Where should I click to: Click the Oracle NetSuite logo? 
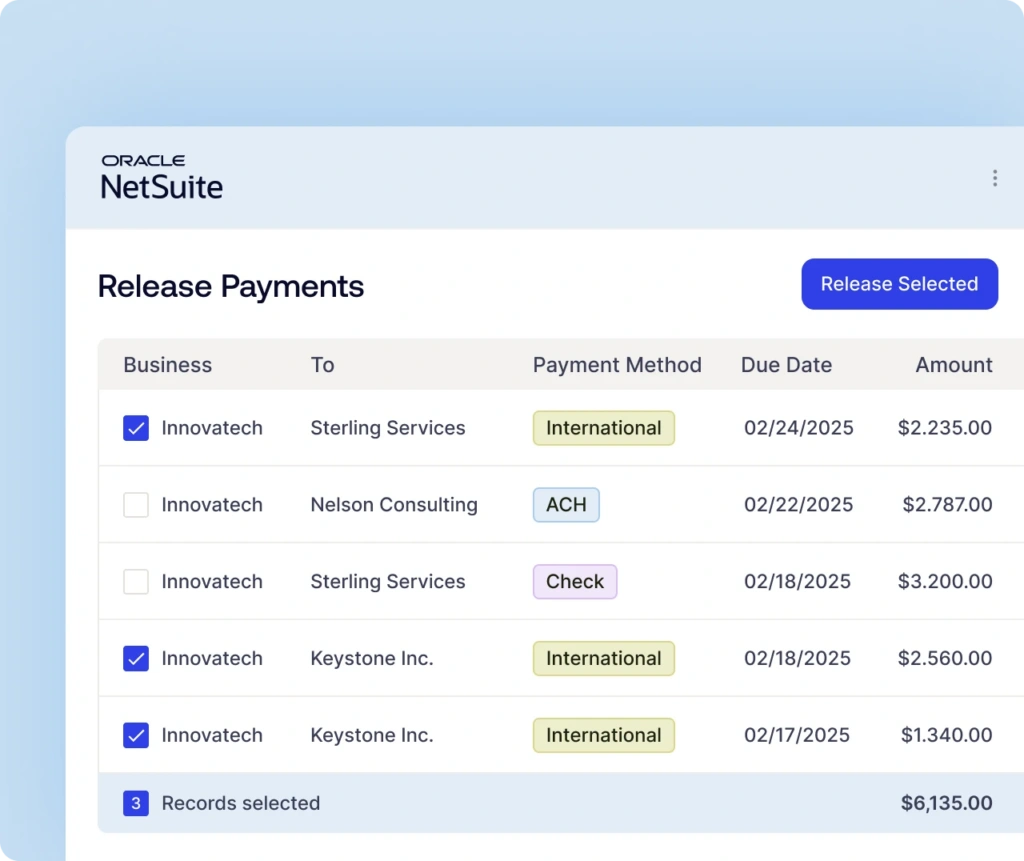pos(161,177)
